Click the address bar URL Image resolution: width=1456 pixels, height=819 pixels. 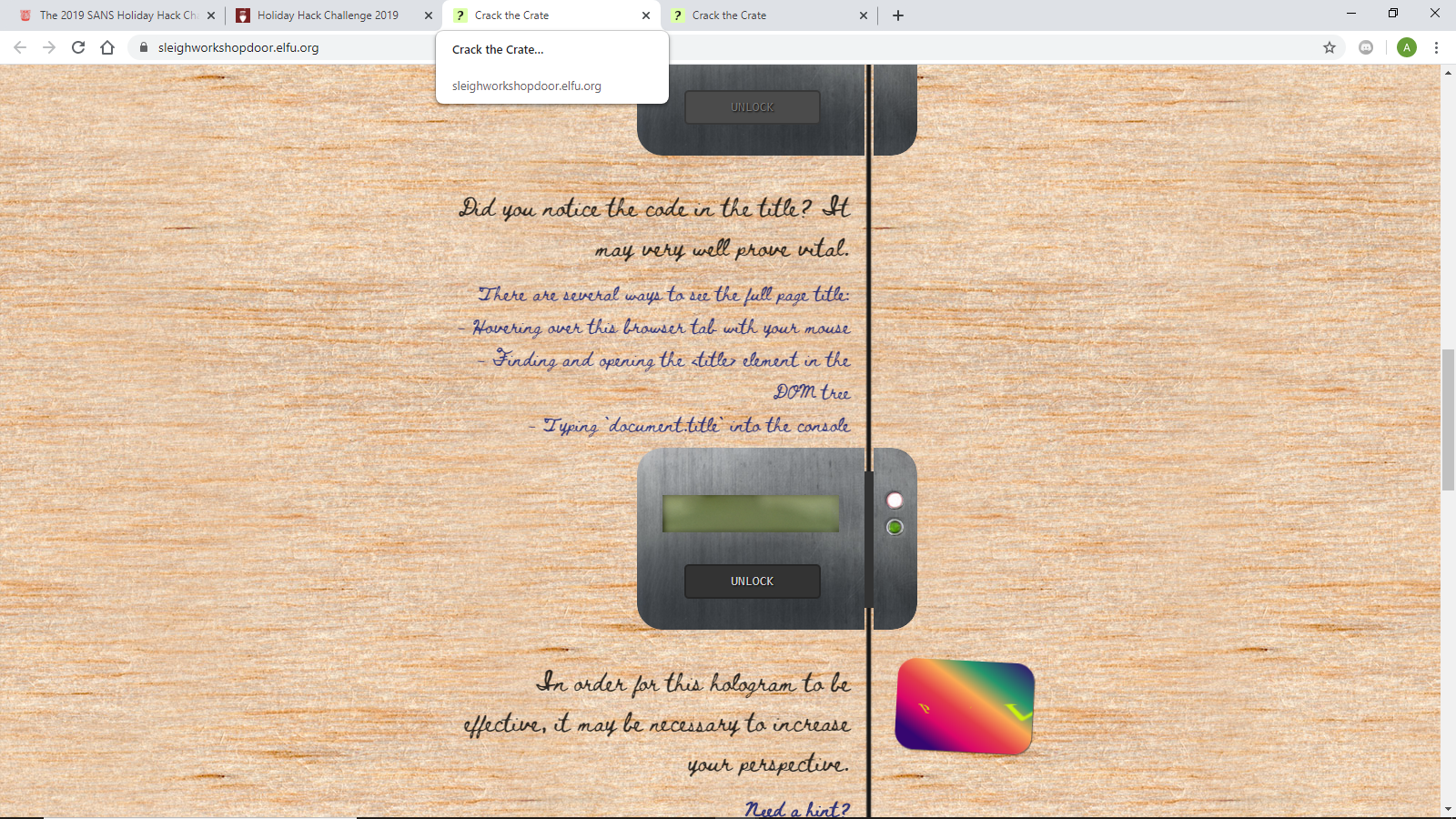tap(238, 47)
